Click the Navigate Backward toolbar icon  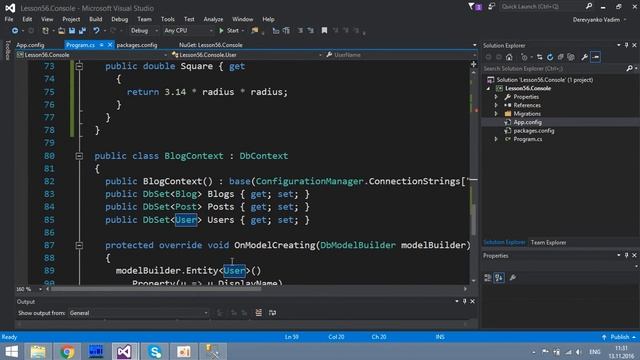coord(15,31)
